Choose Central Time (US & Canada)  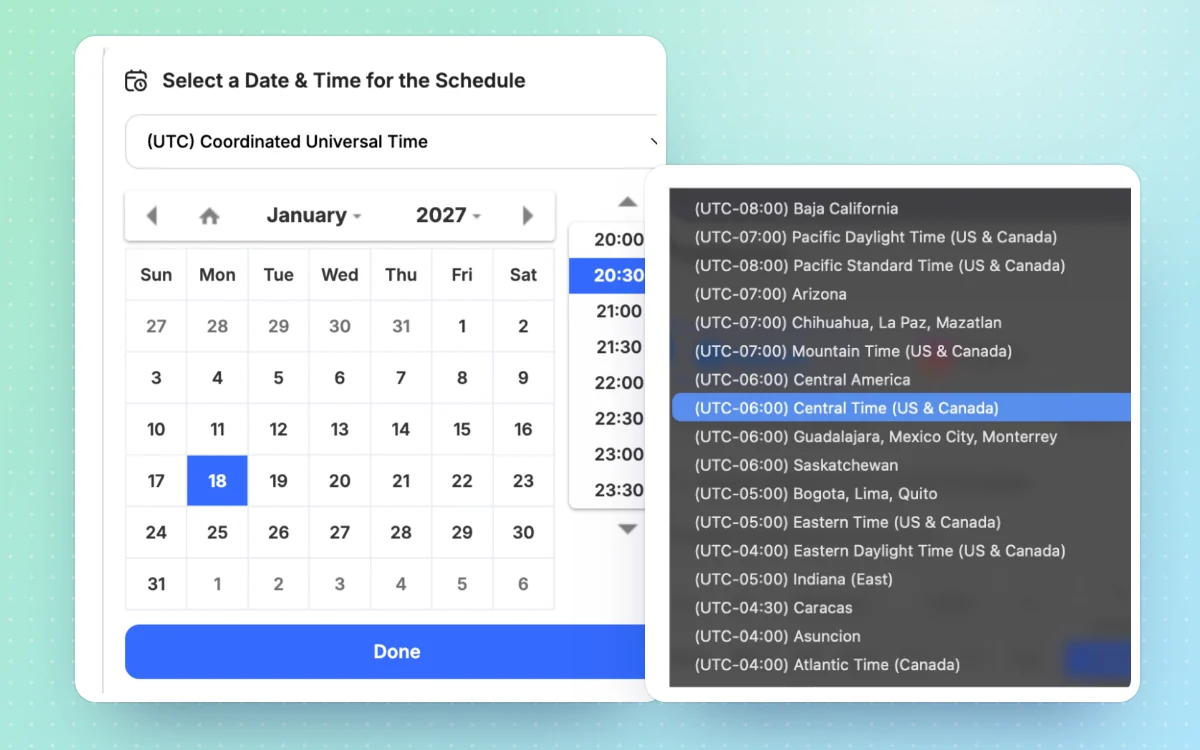click(901, 408)
